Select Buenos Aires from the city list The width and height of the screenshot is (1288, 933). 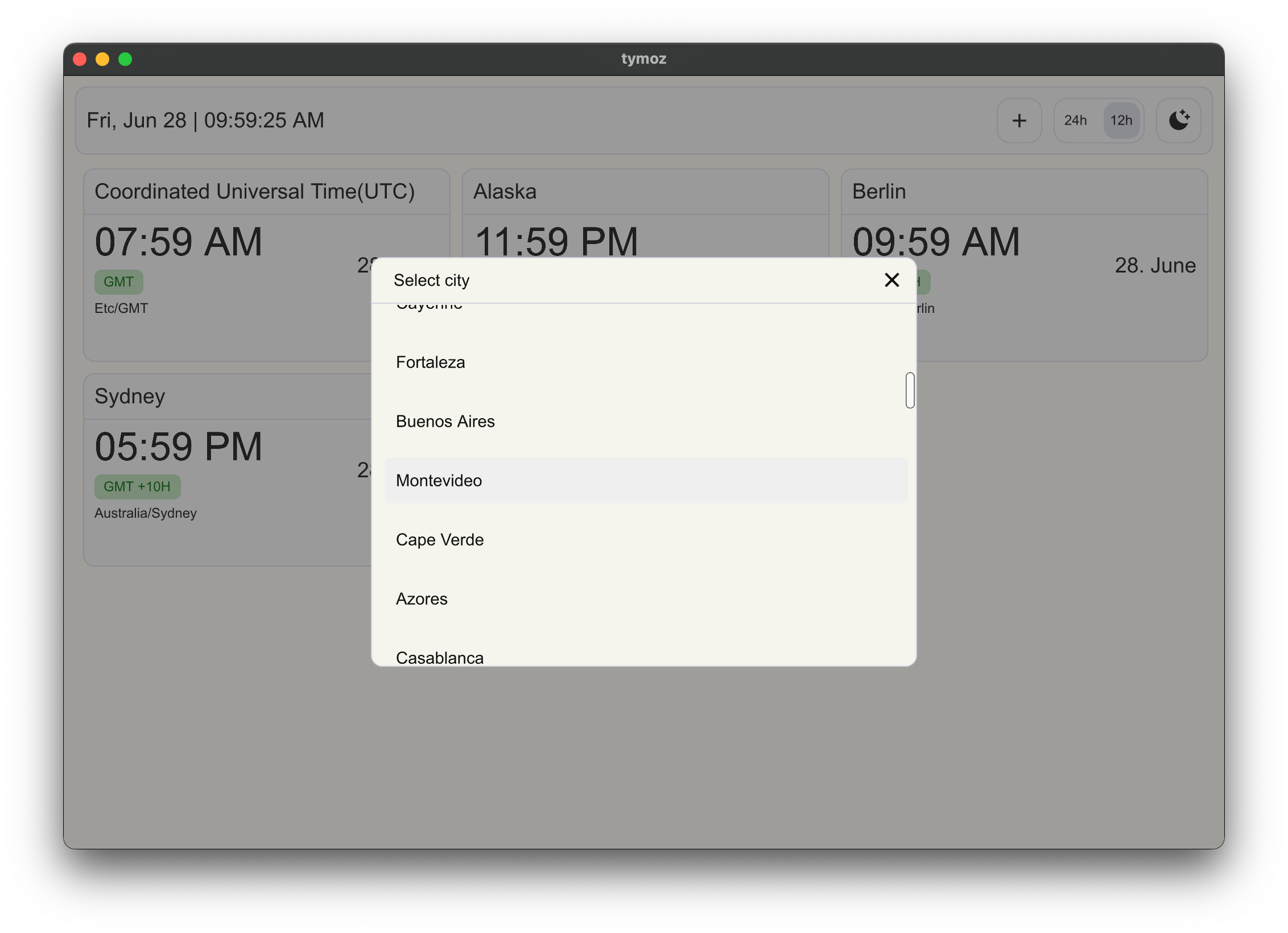point(445,422)
